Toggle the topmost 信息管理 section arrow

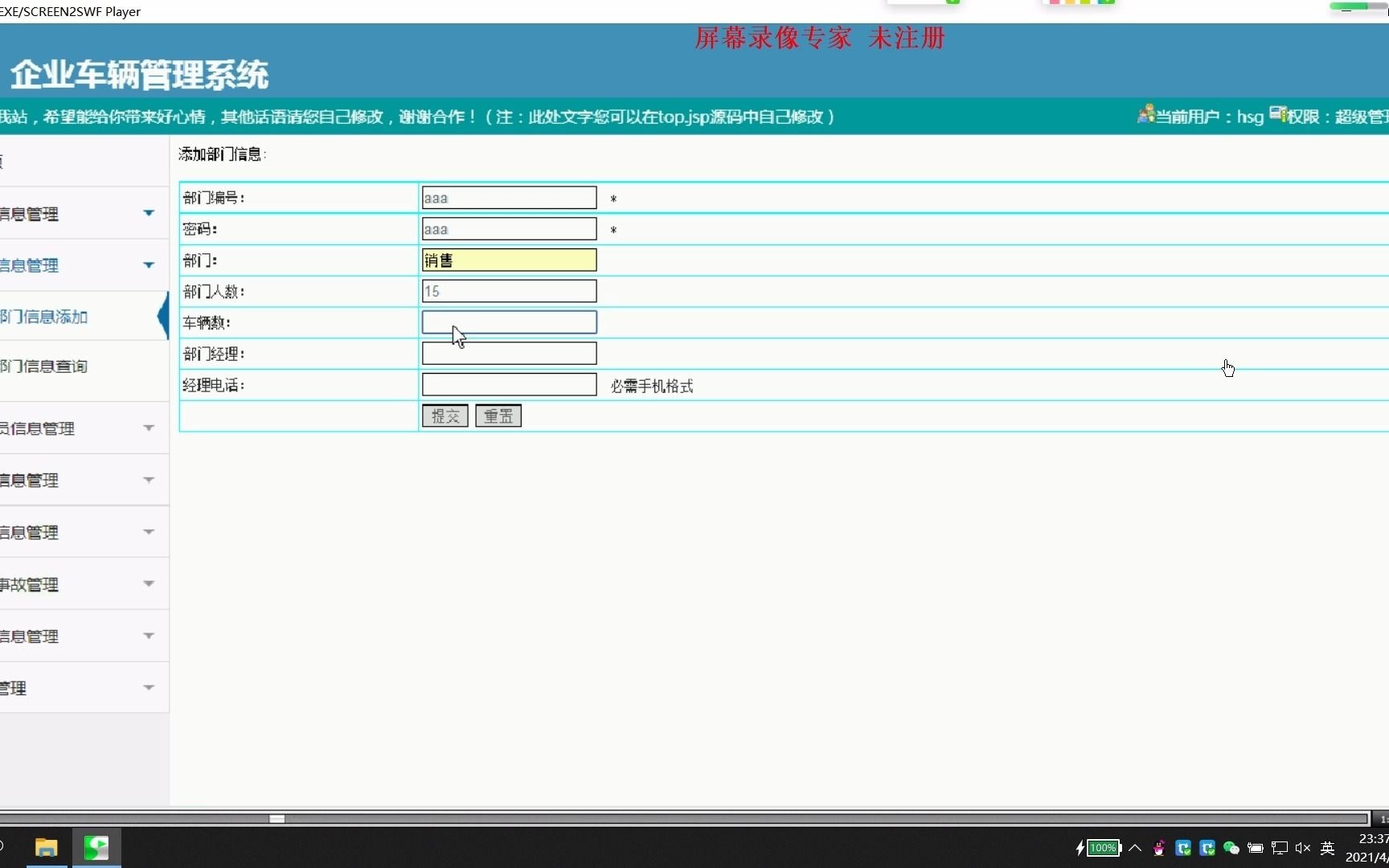[x=149, y=213]
